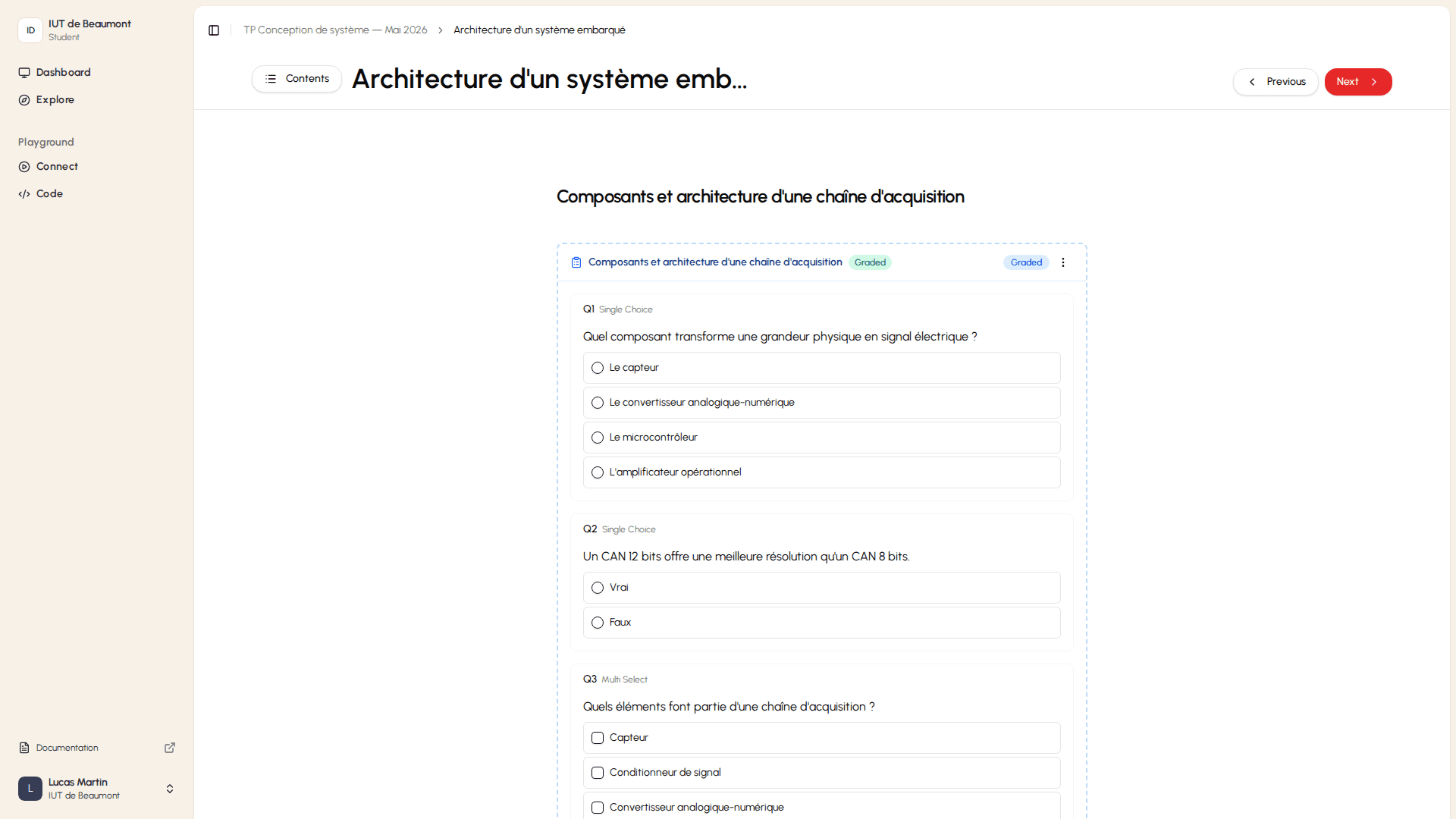Click the Dashboard monitor icon
This screenshot has height=819, width=1456.
point(24,73)
